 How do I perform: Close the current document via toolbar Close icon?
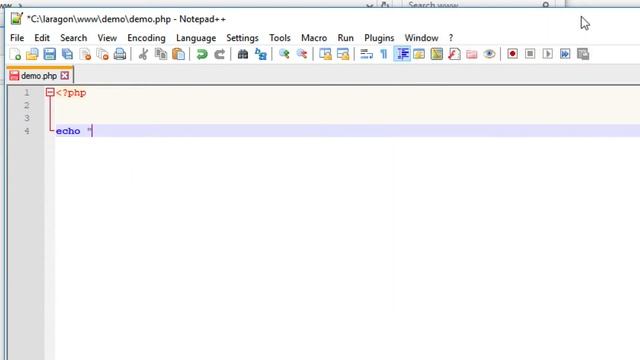click(85, 54)
